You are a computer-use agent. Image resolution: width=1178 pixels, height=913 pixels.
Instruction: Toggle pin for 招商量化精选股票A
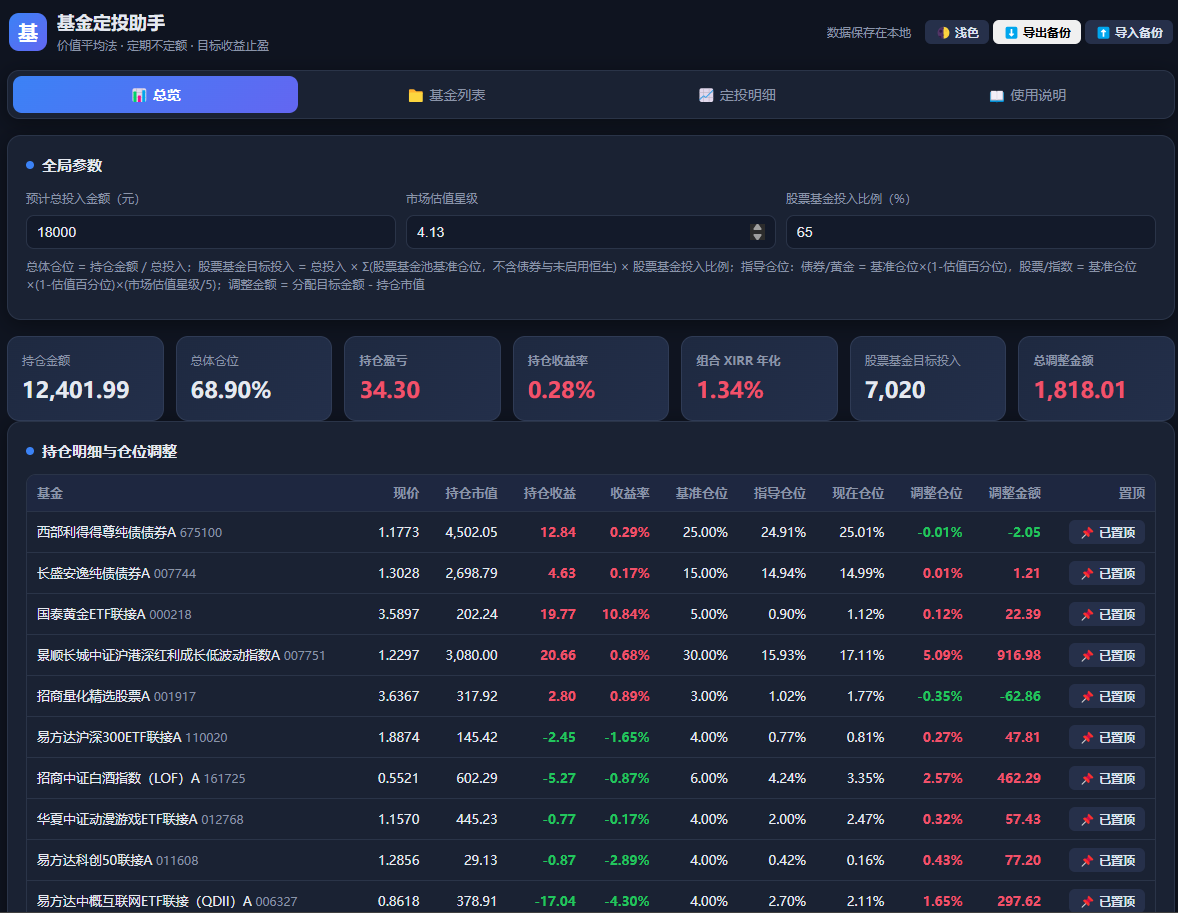[1107, 696]
